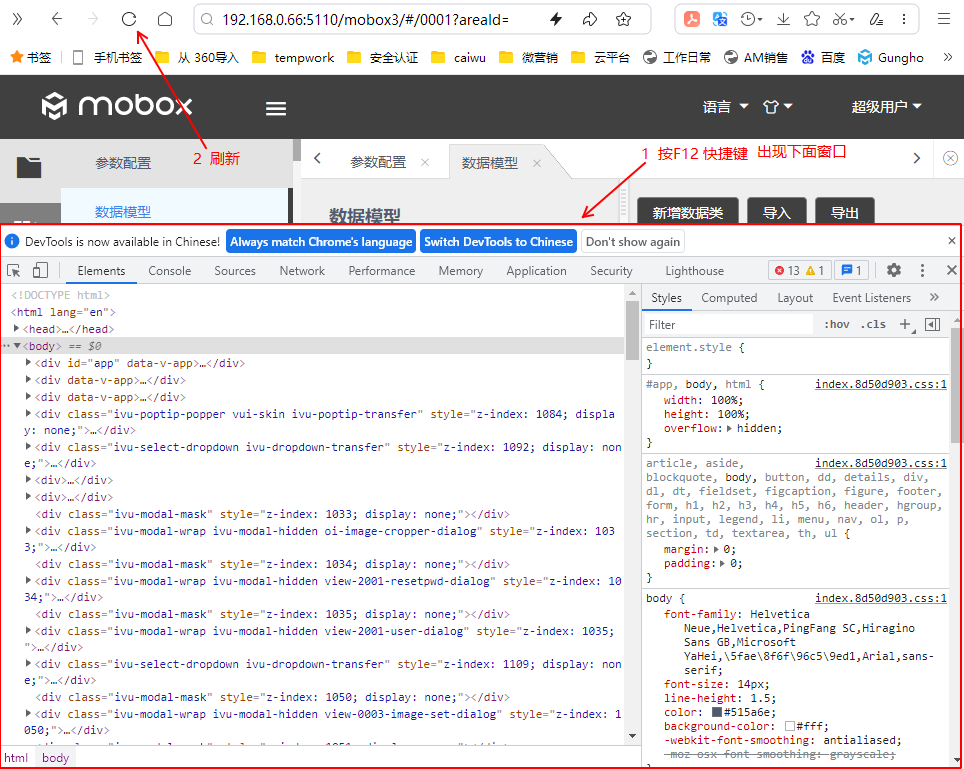This screenshot has width=964, height=769.
Task: Click the Styles Filter input field
Action: 728,325
